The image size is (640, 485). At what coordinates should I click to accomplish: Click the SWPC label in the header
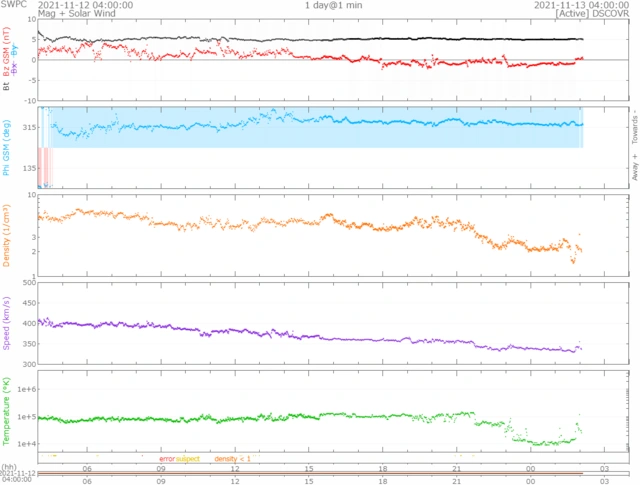click(x=13, y=5)
